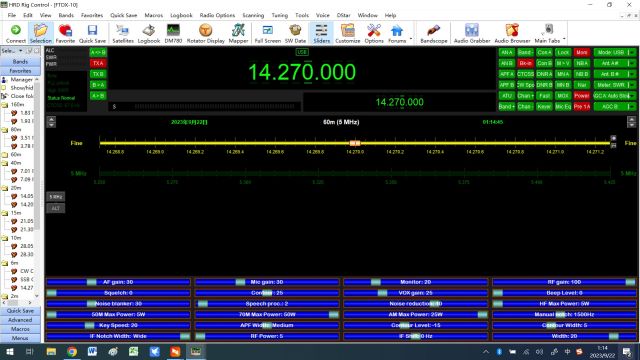
Task: Open the Options toolbar icon
Action: 374,33
